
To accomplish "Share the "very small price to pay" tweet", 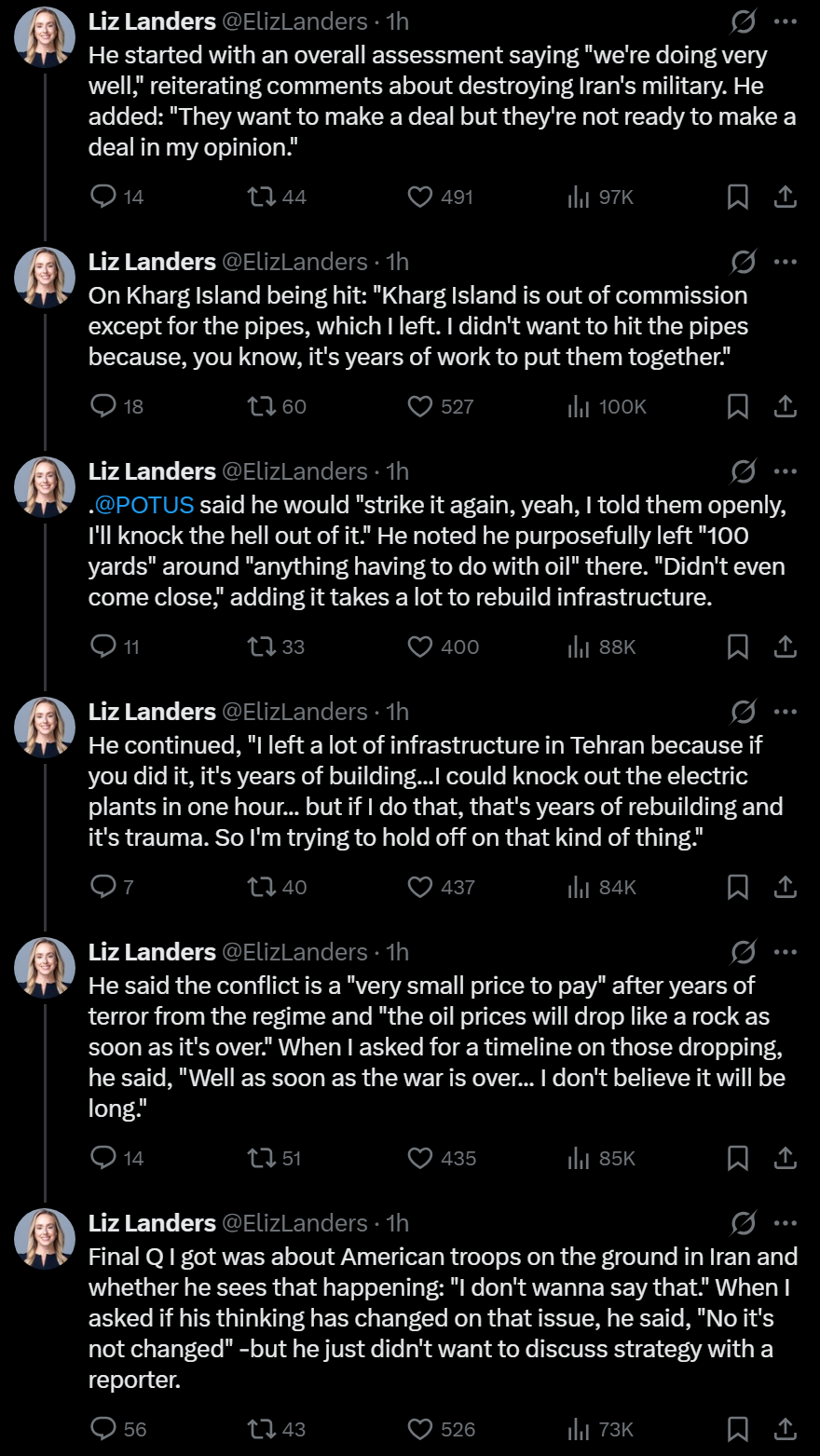I will (786, 1158).
